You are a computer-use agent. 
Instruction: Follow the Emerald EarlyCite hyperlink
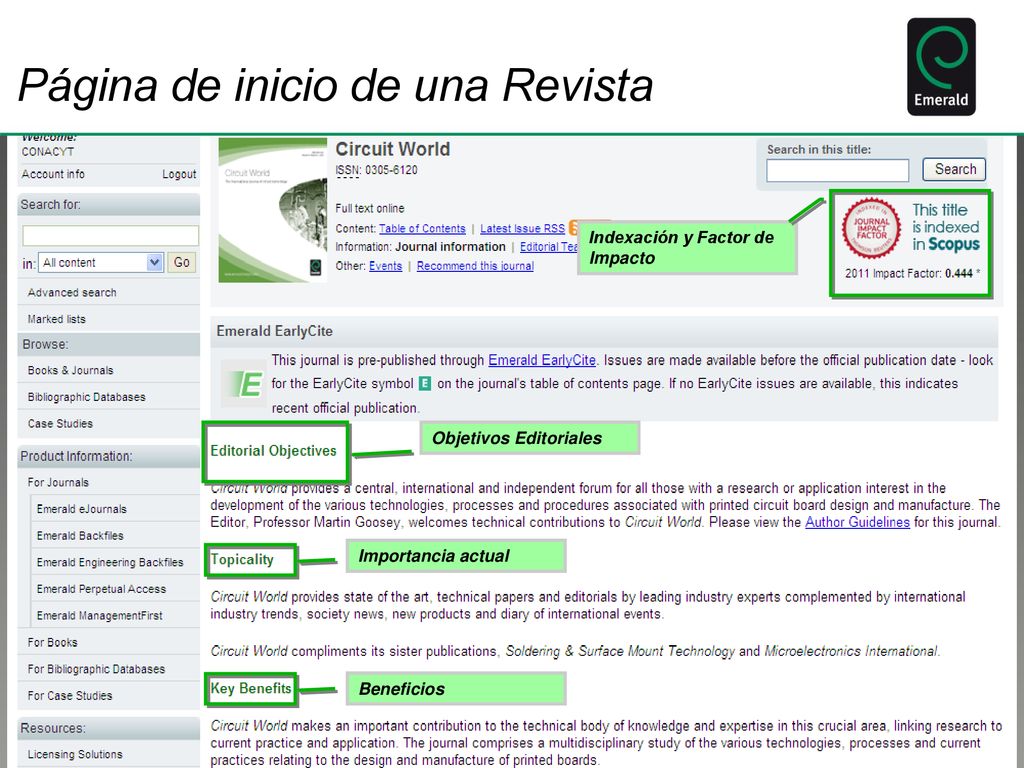pyautogui.click(x=542, y=360)
